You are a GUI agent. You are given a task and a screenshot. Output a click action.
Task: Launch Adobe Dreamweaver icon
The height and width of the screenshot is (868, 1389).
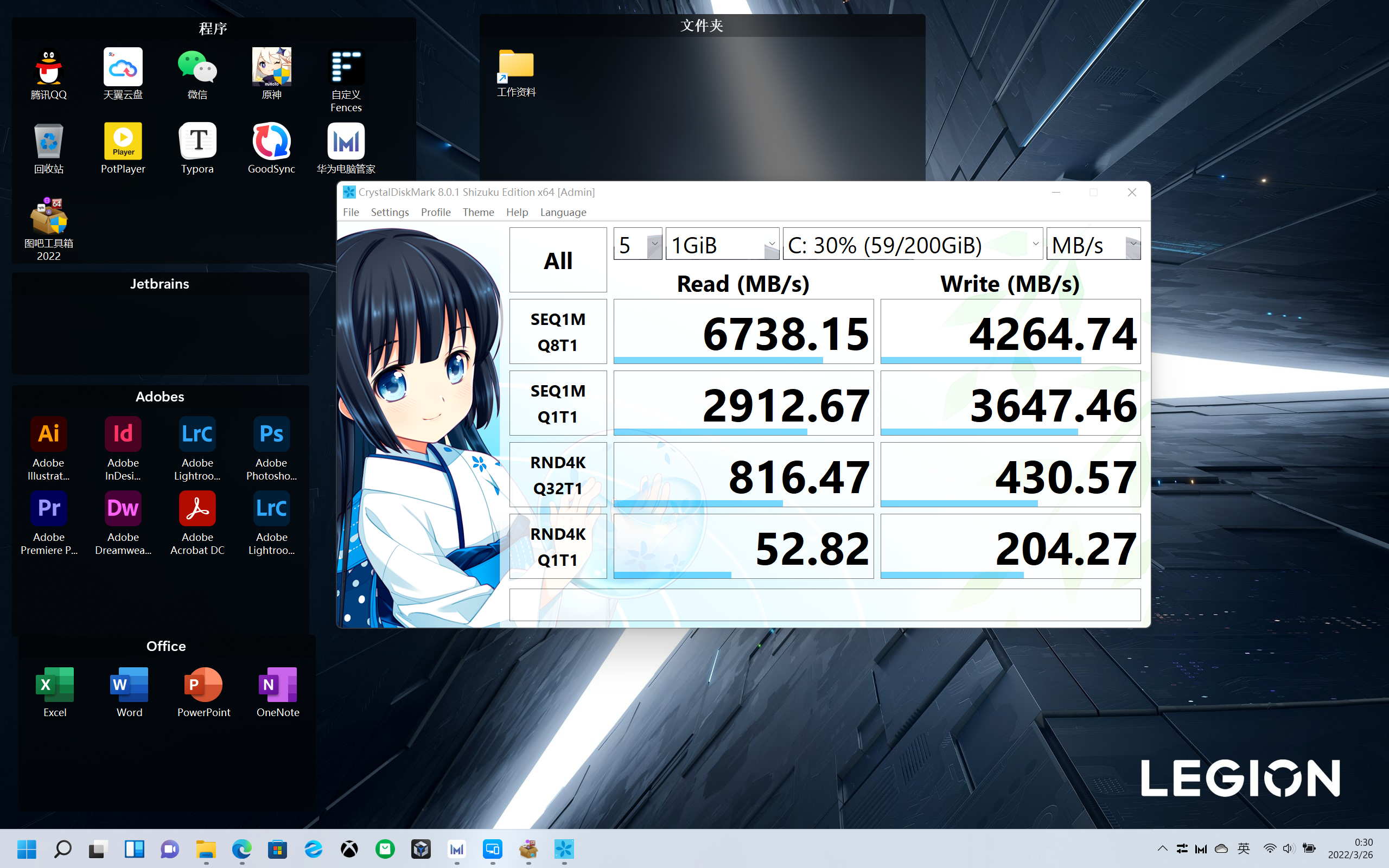123,524
